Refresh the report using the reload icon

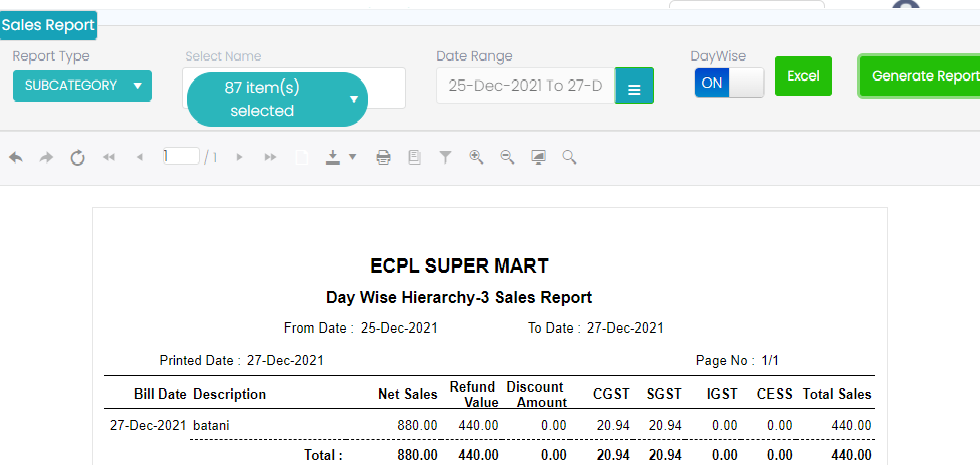77,157
